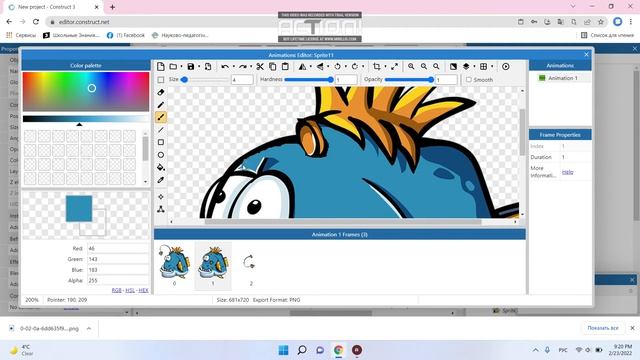Enable the Smooth checkbox
The height and width of the screenshot is (360, 640).
[x=469, y=80]
